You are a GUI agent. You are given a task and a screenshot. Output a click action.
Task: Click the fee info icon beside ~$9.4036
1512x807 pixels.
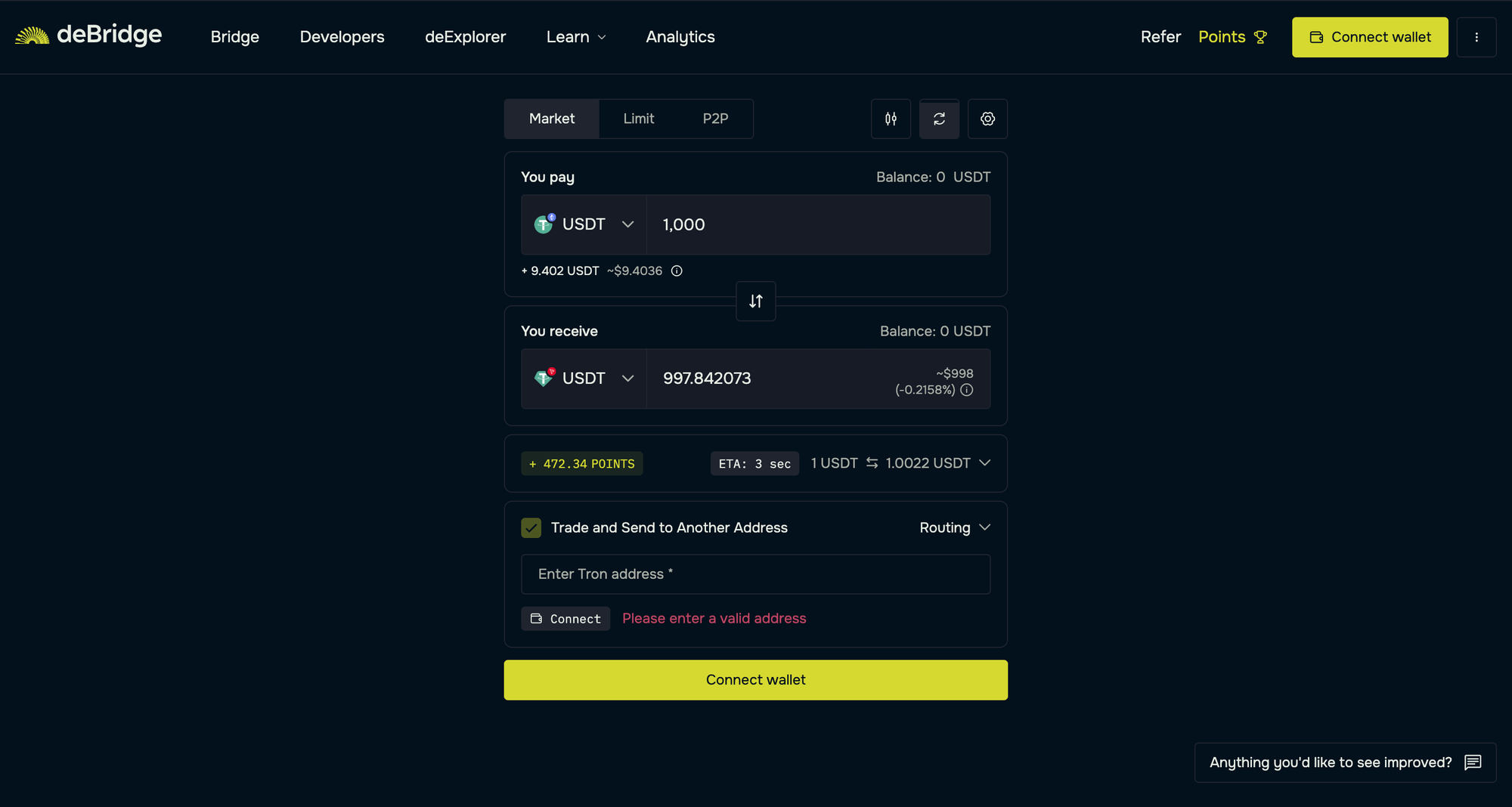(677, 271)
